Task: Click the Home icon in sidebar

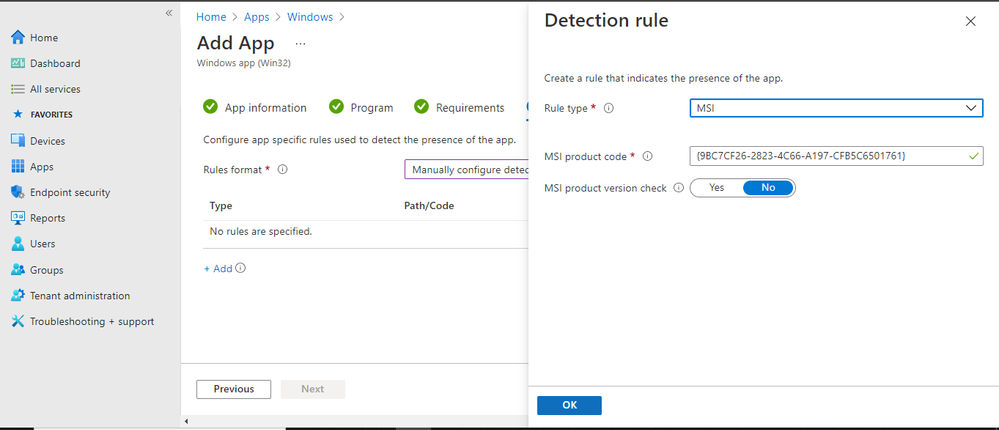Action: tap(17, 38)
